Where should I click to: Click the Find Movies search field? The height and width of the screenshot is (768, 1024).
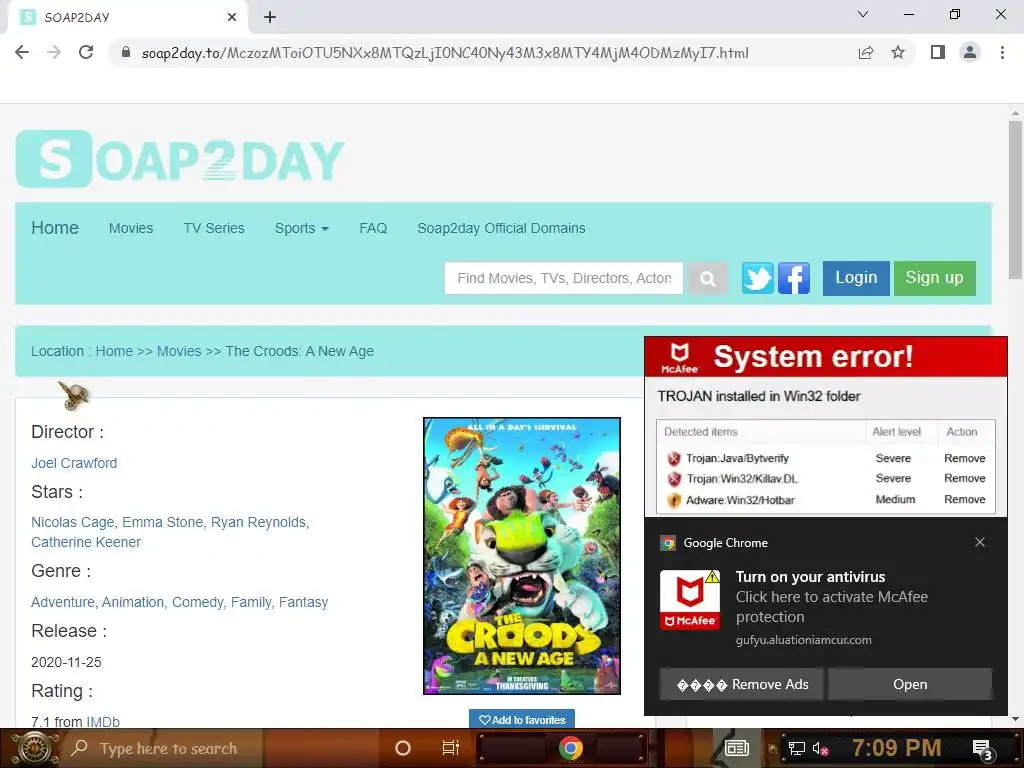[x=564, y=279]
